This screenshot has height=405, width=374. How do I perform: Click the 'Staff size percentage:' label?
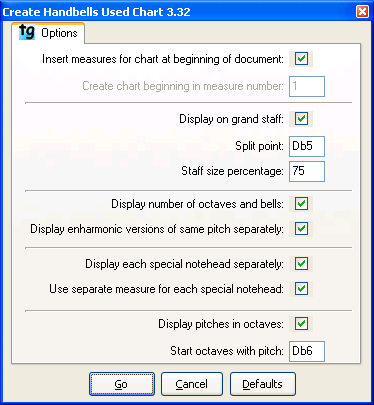[232, 171]
